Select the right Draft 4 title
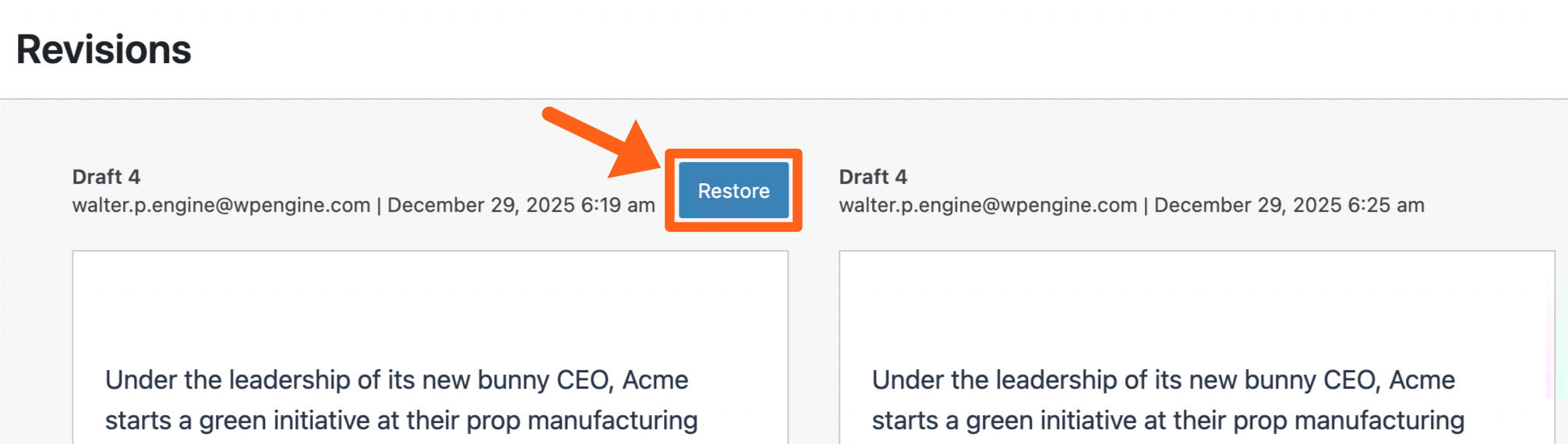The height and width of the screenshot is (444, 1568). pyautogui.click(x=873, y=177)
